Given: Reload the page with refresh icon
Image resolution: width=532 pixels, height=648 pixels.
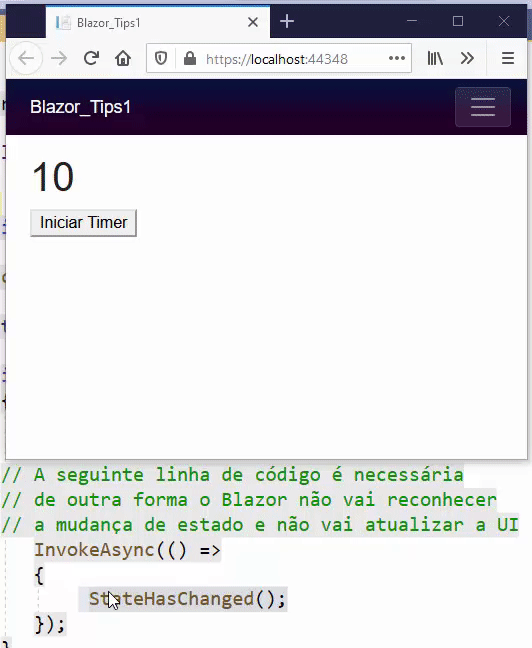Looking at the screenshot, I should coord(91,58).
